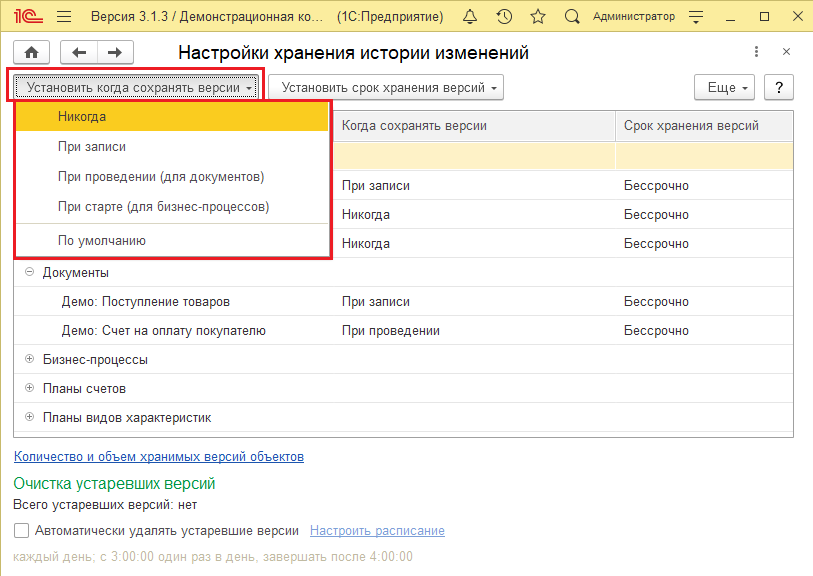The width and height of the screenshot is (813, 576).
Task: Click Бизнес-процессы group label
Action: click(x=95, y=360)
